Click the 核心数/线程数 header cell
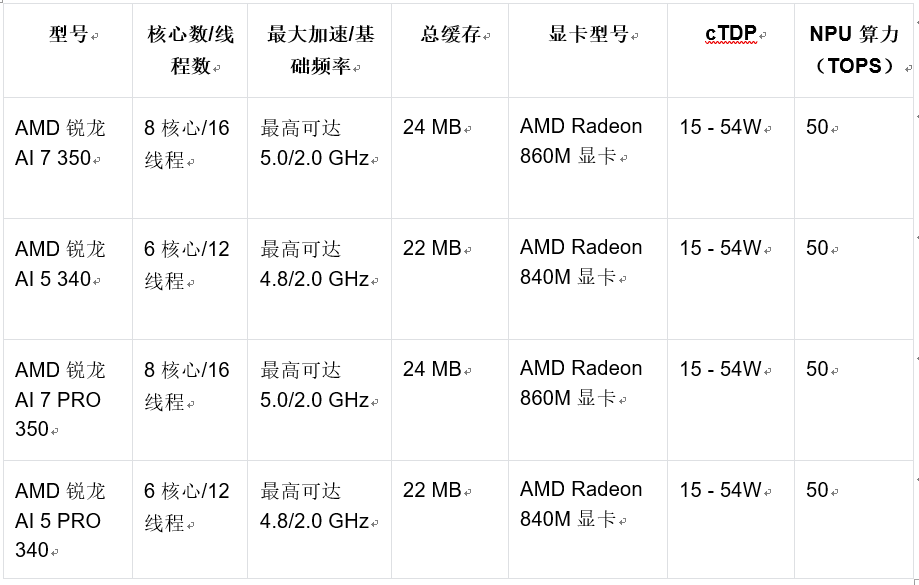 (x=190, y=50)
